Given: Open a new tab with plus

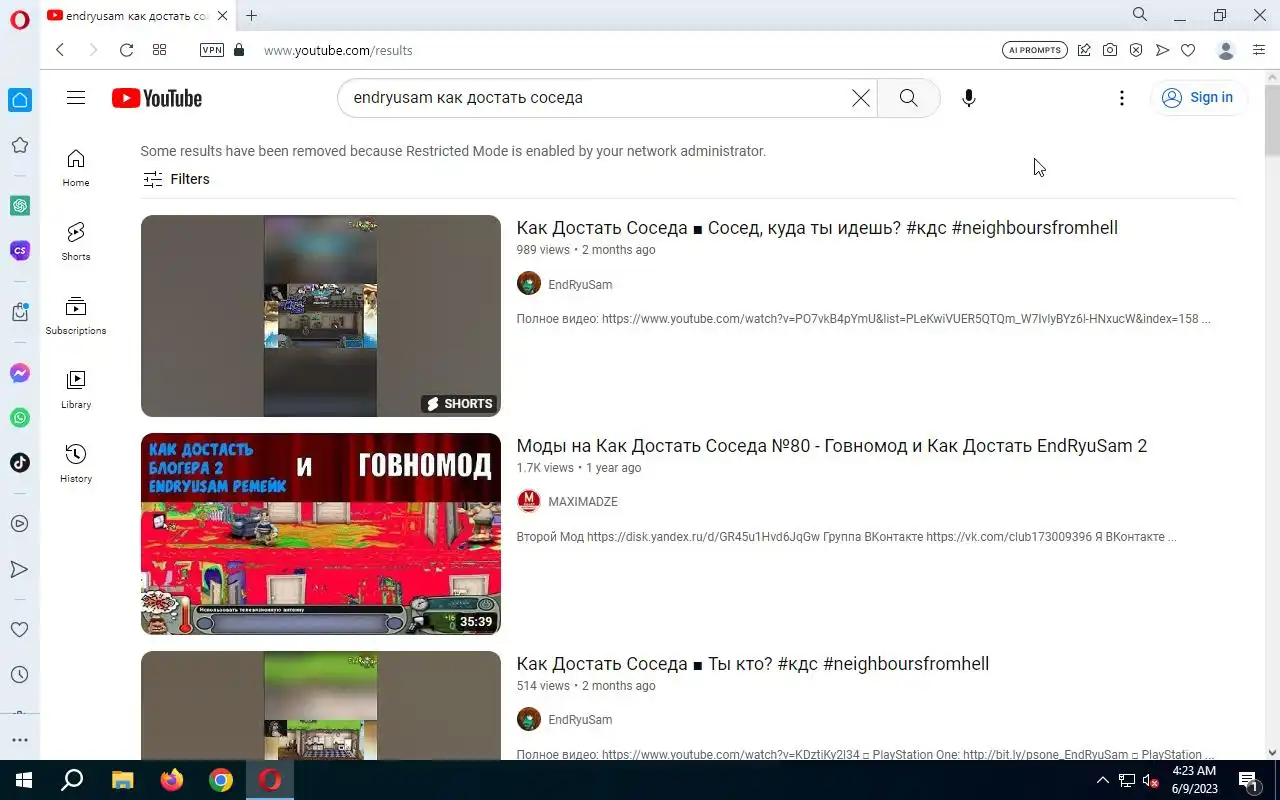Looking at the screenshot, I should (x=252, y=16).
